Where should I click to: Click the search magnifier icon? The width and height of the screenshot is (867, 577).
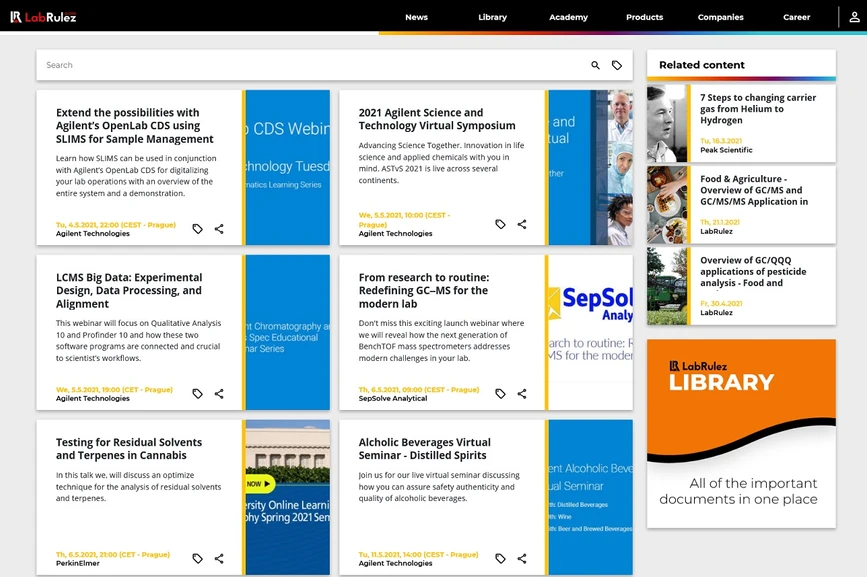click(596, 65)
